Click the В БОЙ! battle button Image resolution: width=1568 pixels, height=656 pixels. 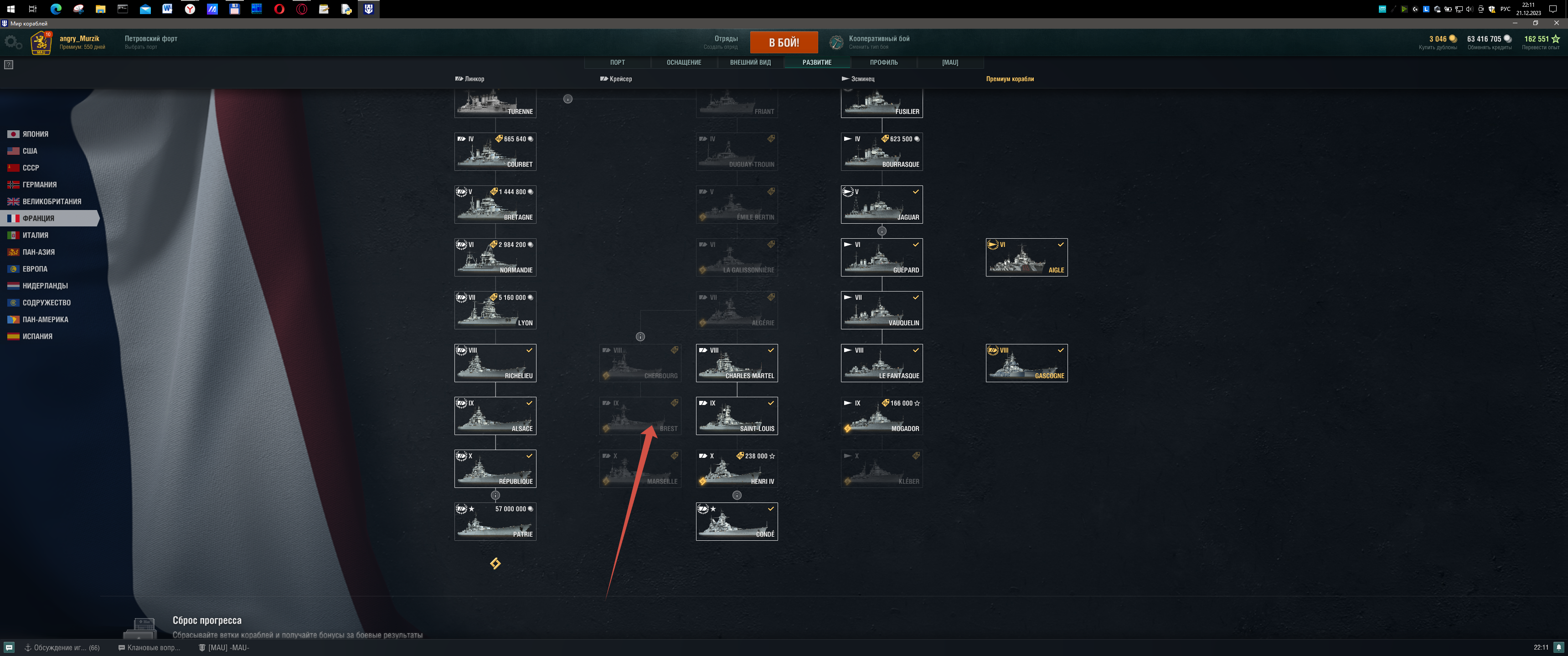784,43
